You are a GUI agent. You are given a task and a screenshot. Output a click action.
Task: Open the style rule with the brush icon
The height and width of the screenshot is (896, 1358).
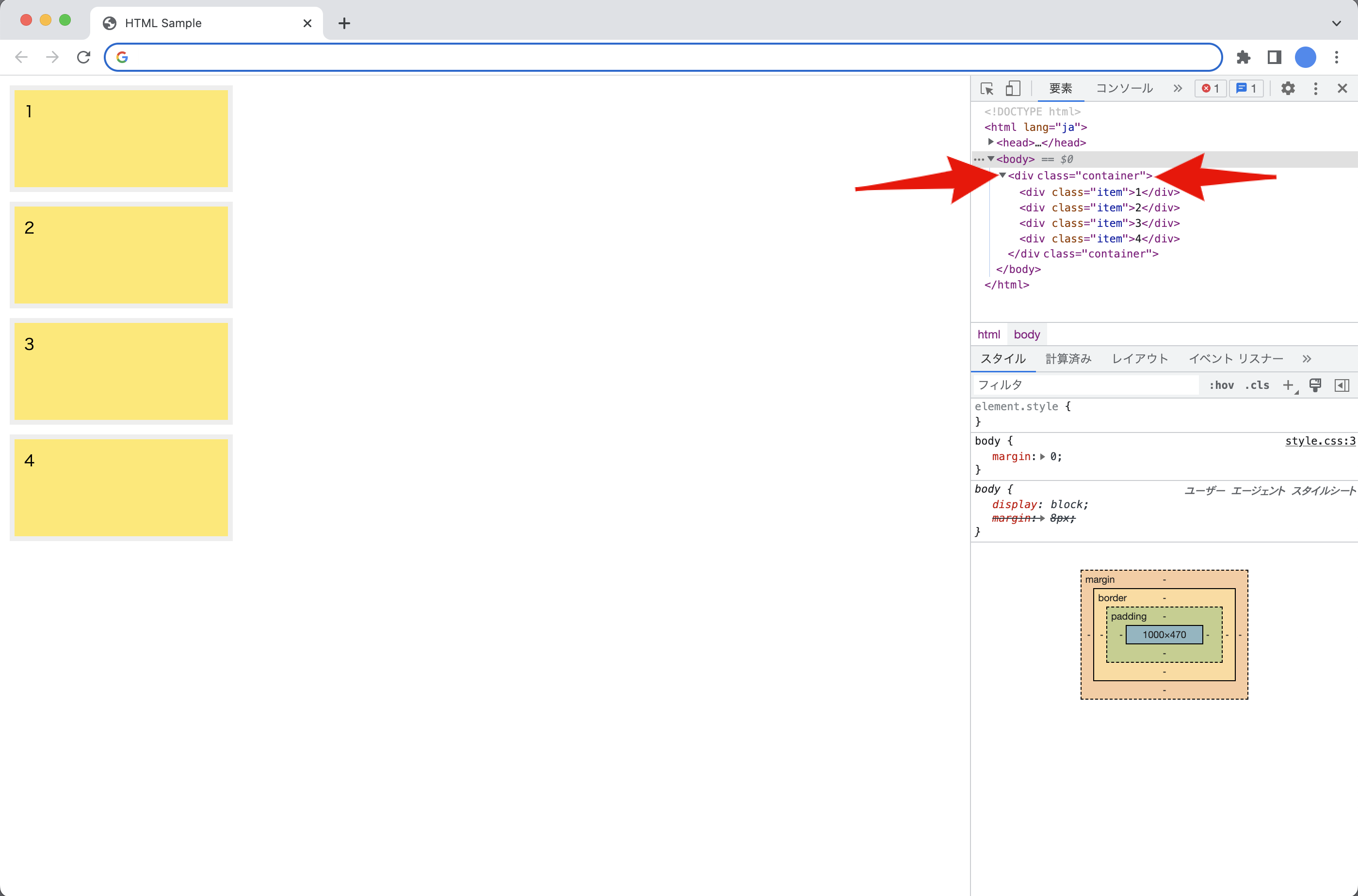tap(1316, 385)
